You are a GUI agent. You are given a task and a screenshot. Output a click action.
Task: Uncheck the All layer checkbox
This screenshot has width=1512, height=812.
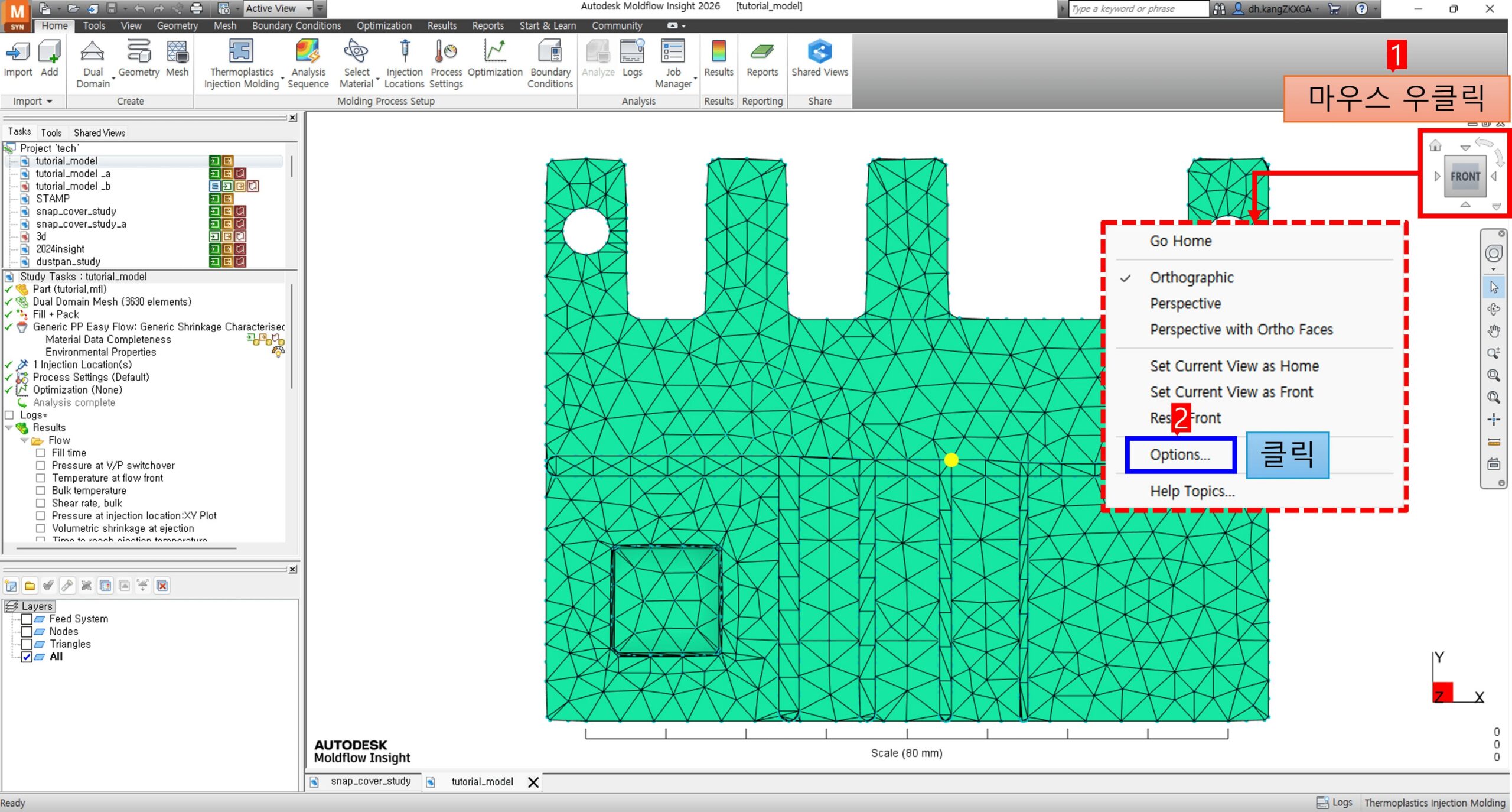pos(27,657)
